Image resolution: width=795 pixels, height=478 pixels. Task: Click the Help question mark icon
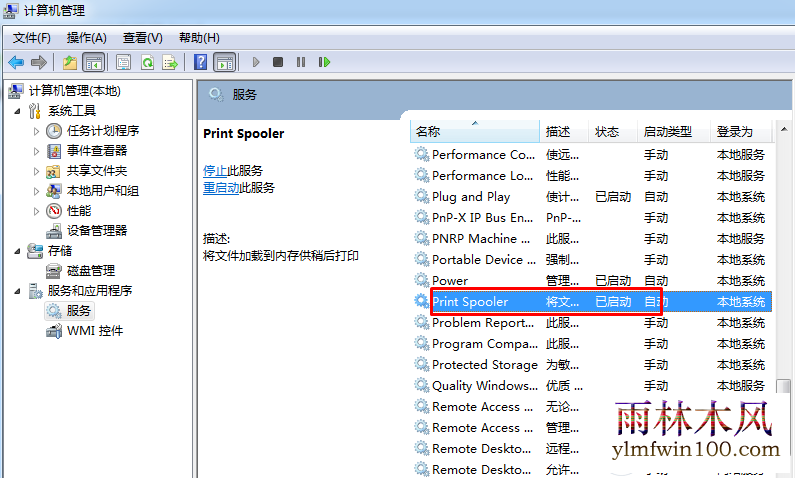[x=201, y=62]
